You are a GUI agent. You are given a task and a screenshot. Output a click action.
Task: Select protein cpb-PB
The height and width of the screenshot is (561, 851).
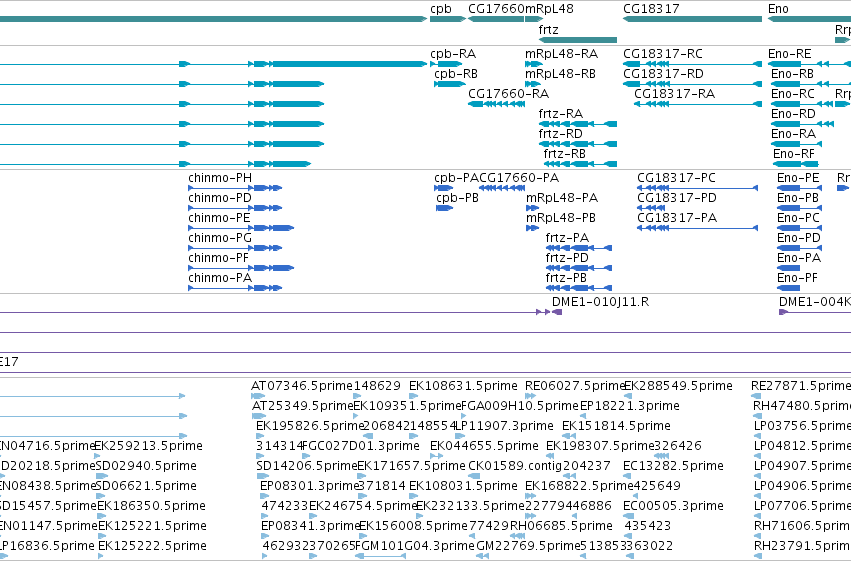pos(458,199)
